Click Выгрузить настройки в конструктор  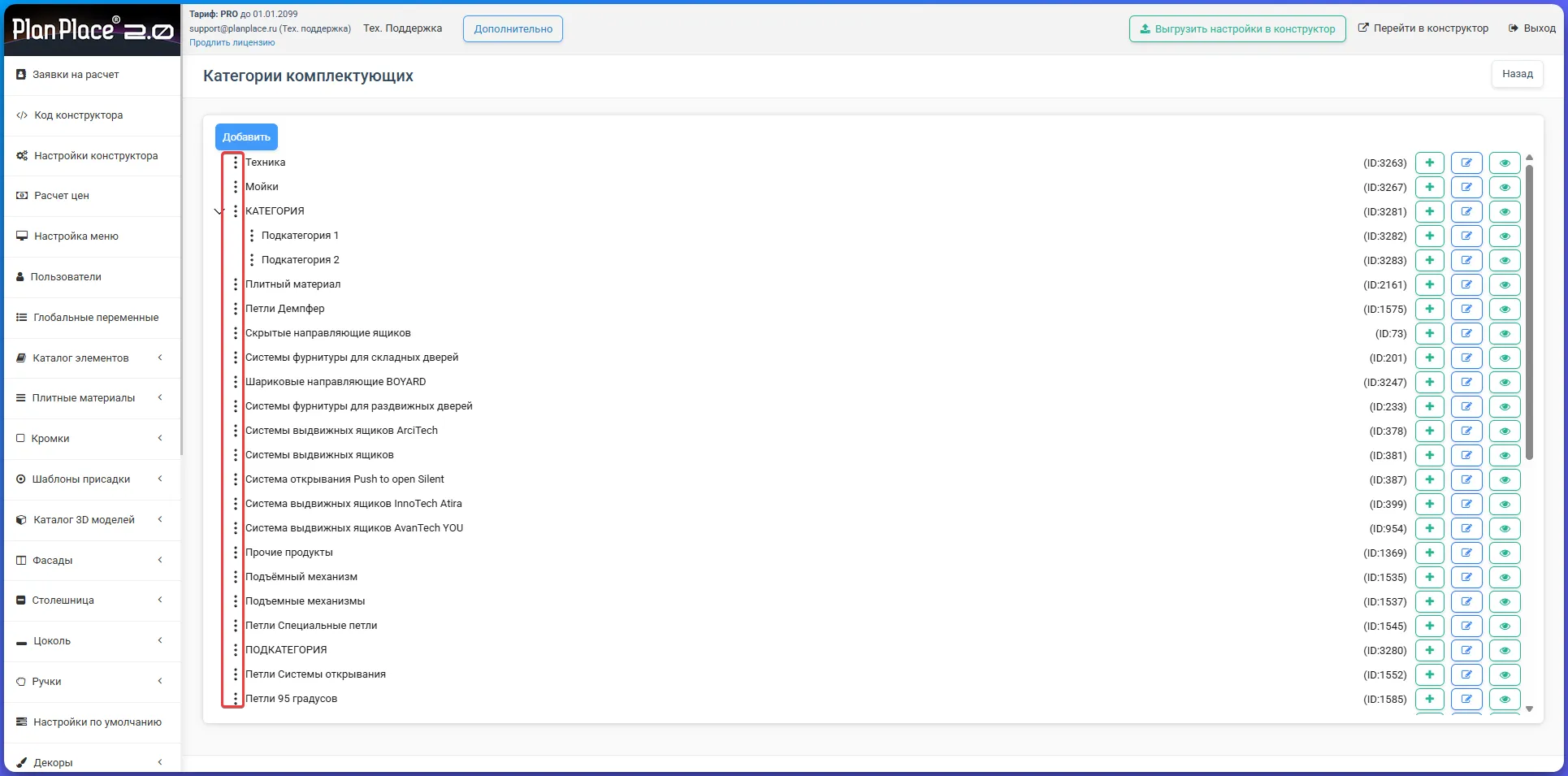coord(1237,28)
